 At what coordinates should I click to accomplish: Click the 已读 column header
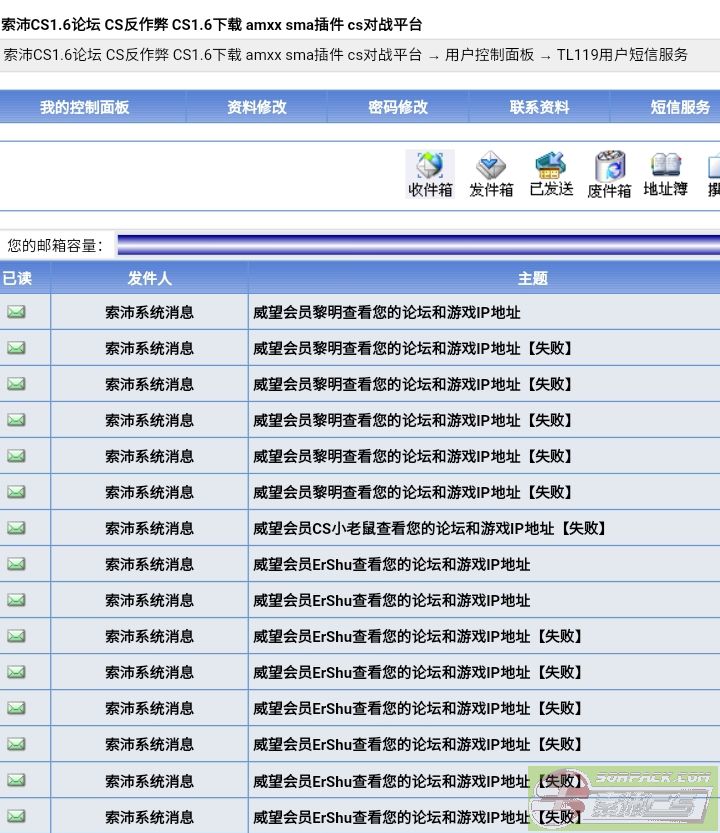(x=17, y=278)
